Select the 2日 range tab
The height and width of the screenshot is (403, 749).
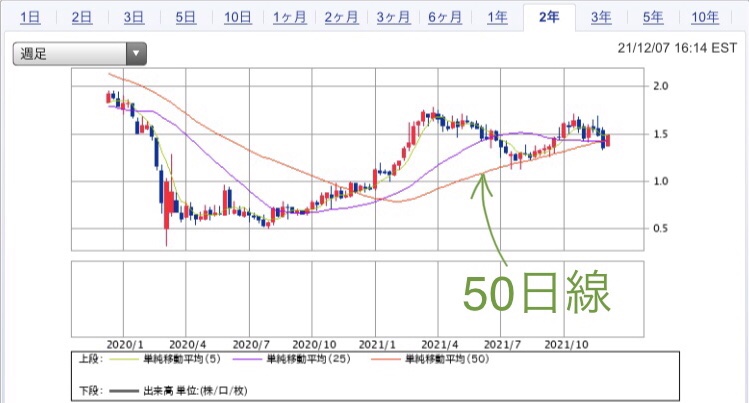coord(82,18)
